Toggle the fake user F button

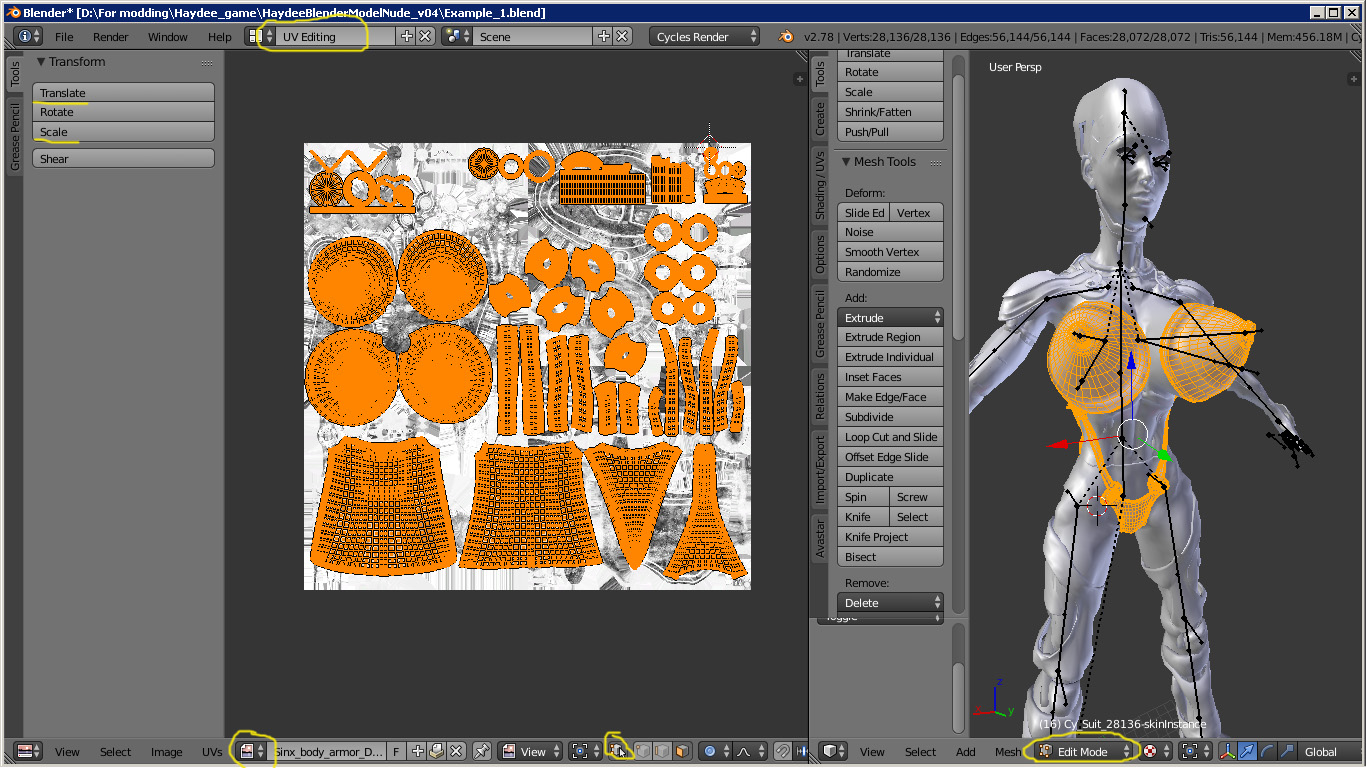[x=396, y=751]
